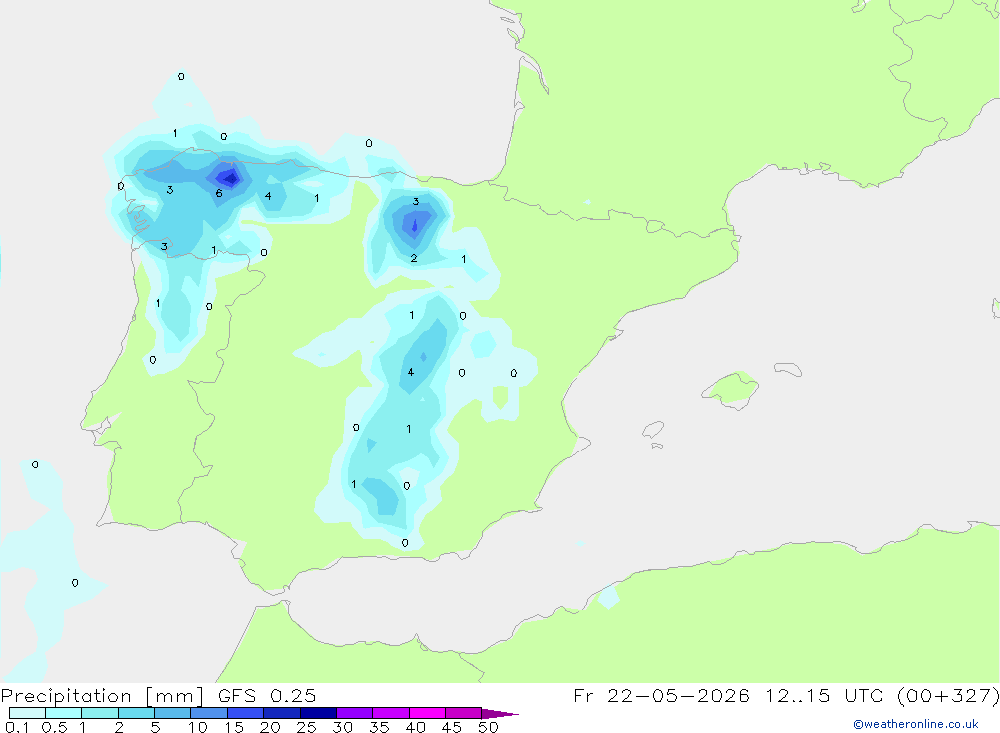Click the island of Mallorca on the map
This screenshot has height=733, width=1000.
pyautogui.click(x=730, y=389)
